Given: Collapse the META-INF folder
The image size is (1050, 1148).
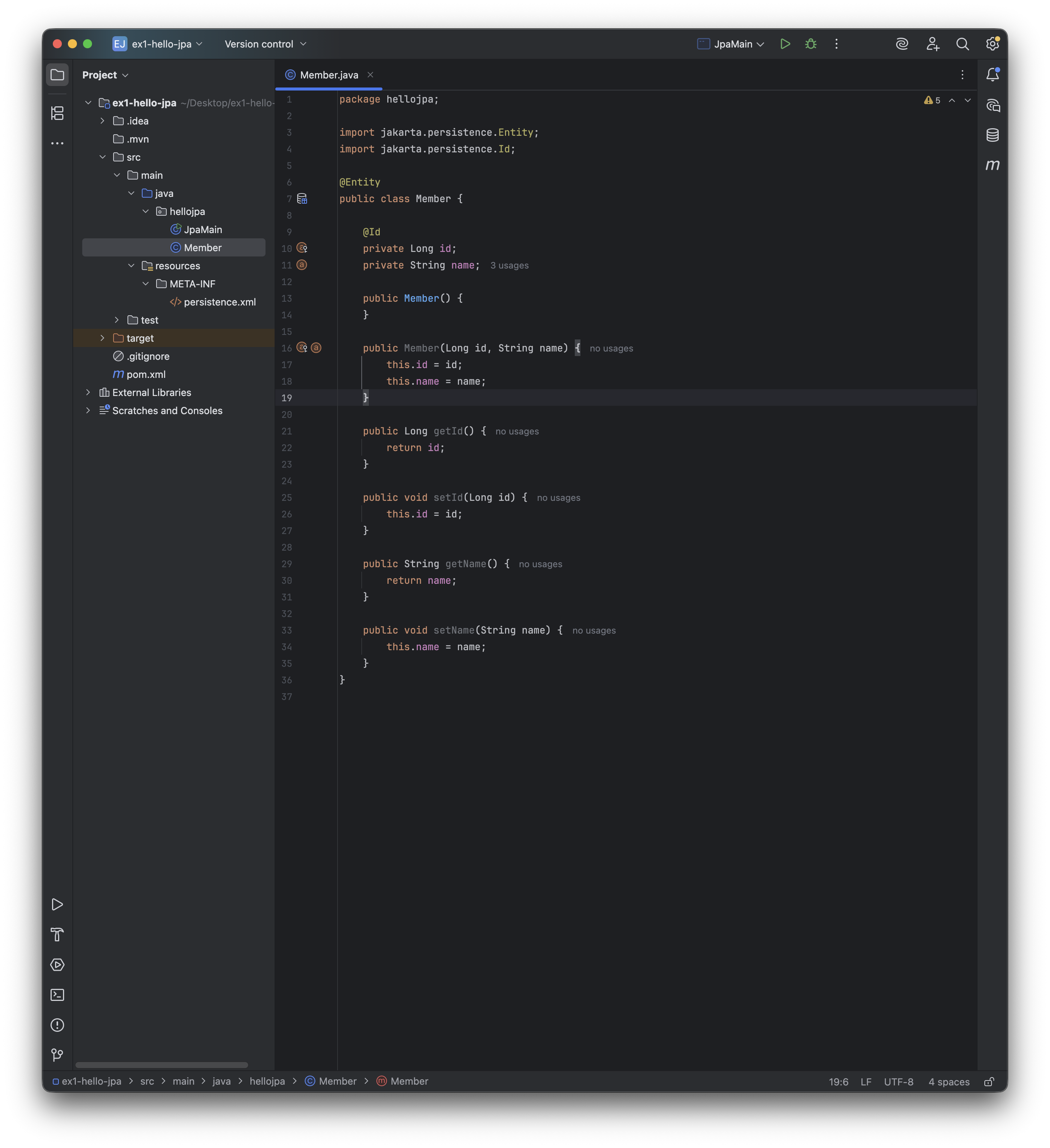Looking at the screenshot, I should point(145,284).
